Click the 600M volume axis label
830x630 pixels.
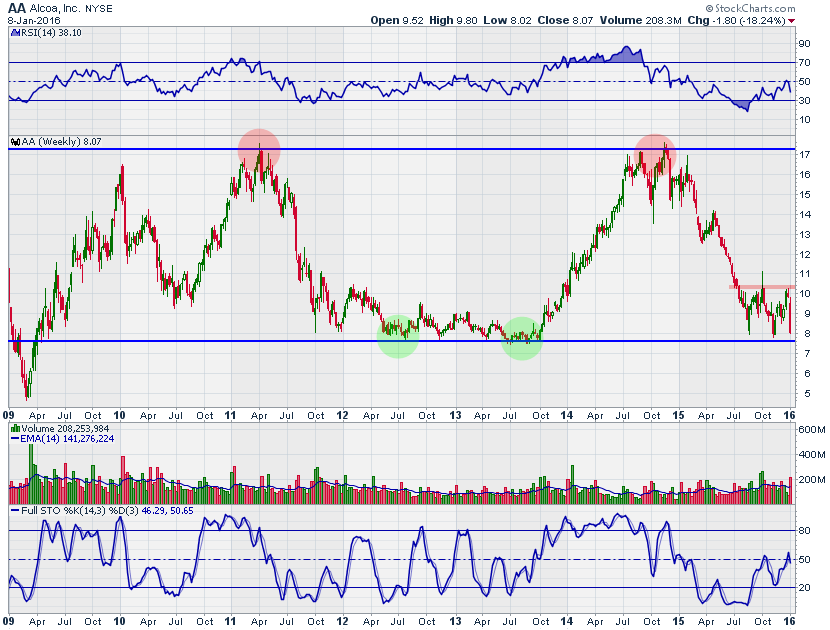(812, 429)
